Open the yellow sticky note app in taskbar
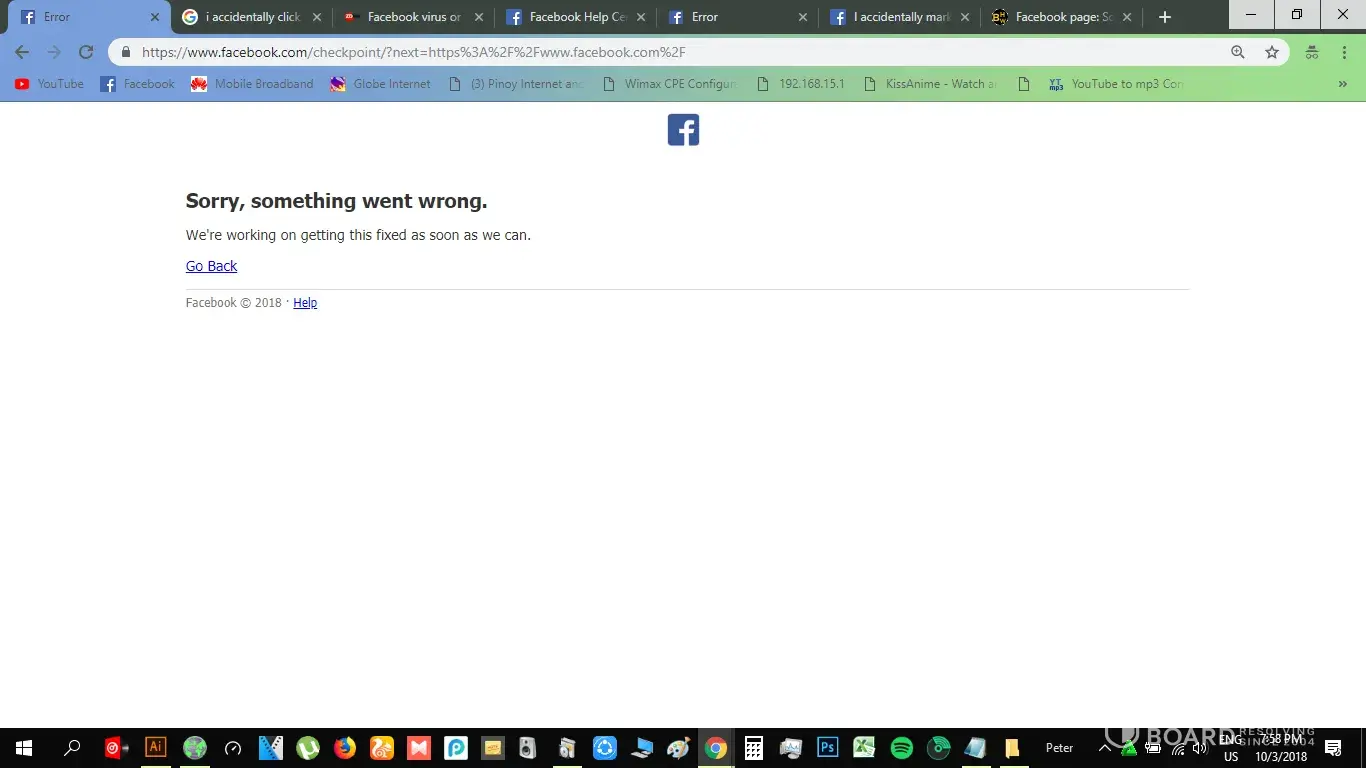 [492, 748]
